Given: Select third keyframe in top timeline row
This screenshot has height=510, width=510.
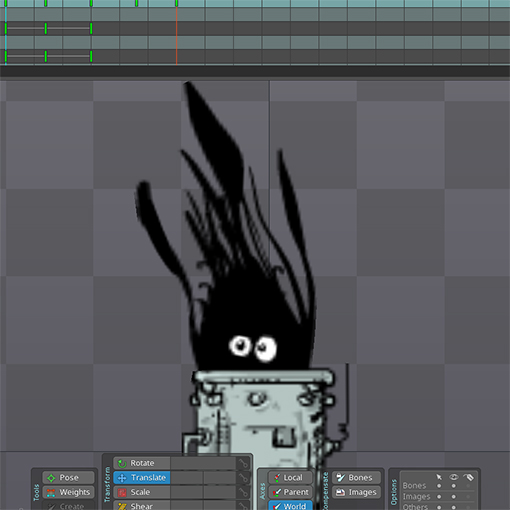Looking at the screenshot, I should point(91,3).
